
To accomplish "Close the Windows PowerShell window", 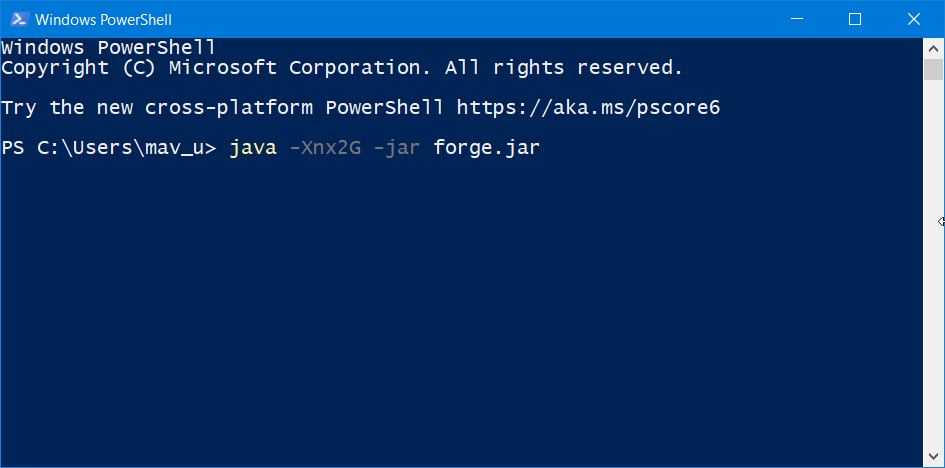I will [x=914, y=19].
